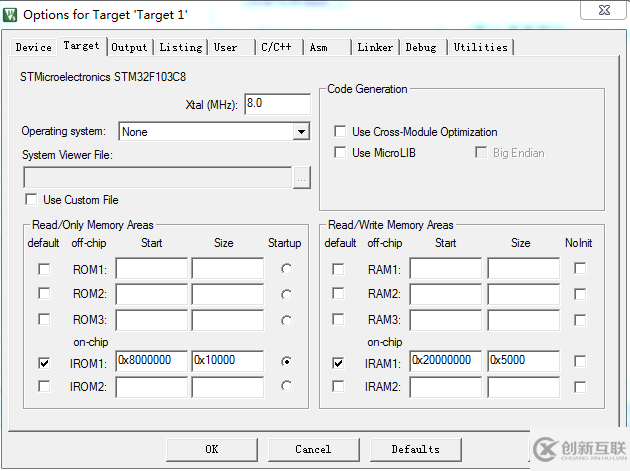This screenshot has height=471, width=630.
Task: Click the ROM3 Size field
Action: 228,320
